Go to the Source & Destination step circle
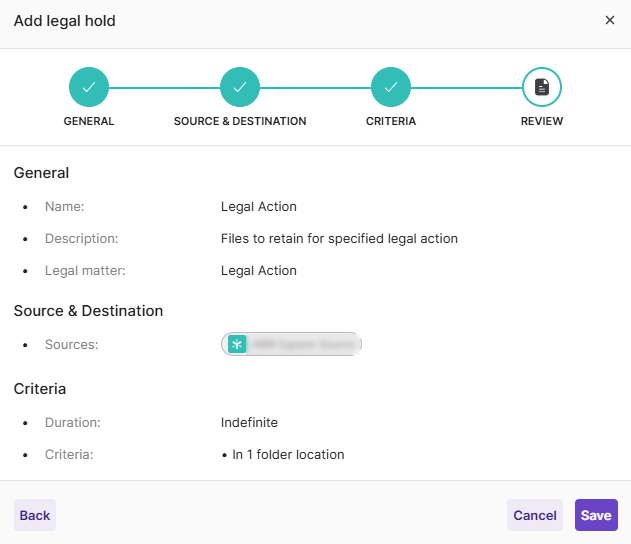 coord(240,87)
